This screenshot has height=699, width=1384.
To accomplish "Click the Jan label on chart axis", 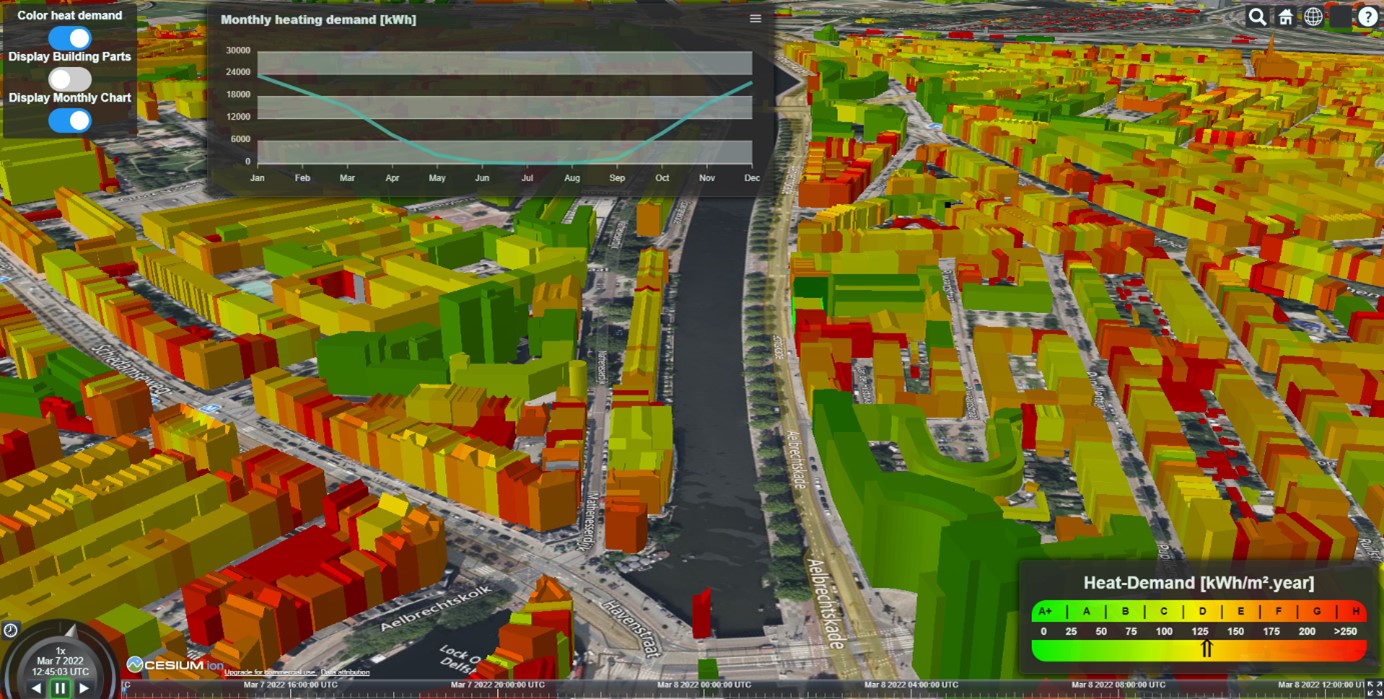I will (x=257, y=178).
